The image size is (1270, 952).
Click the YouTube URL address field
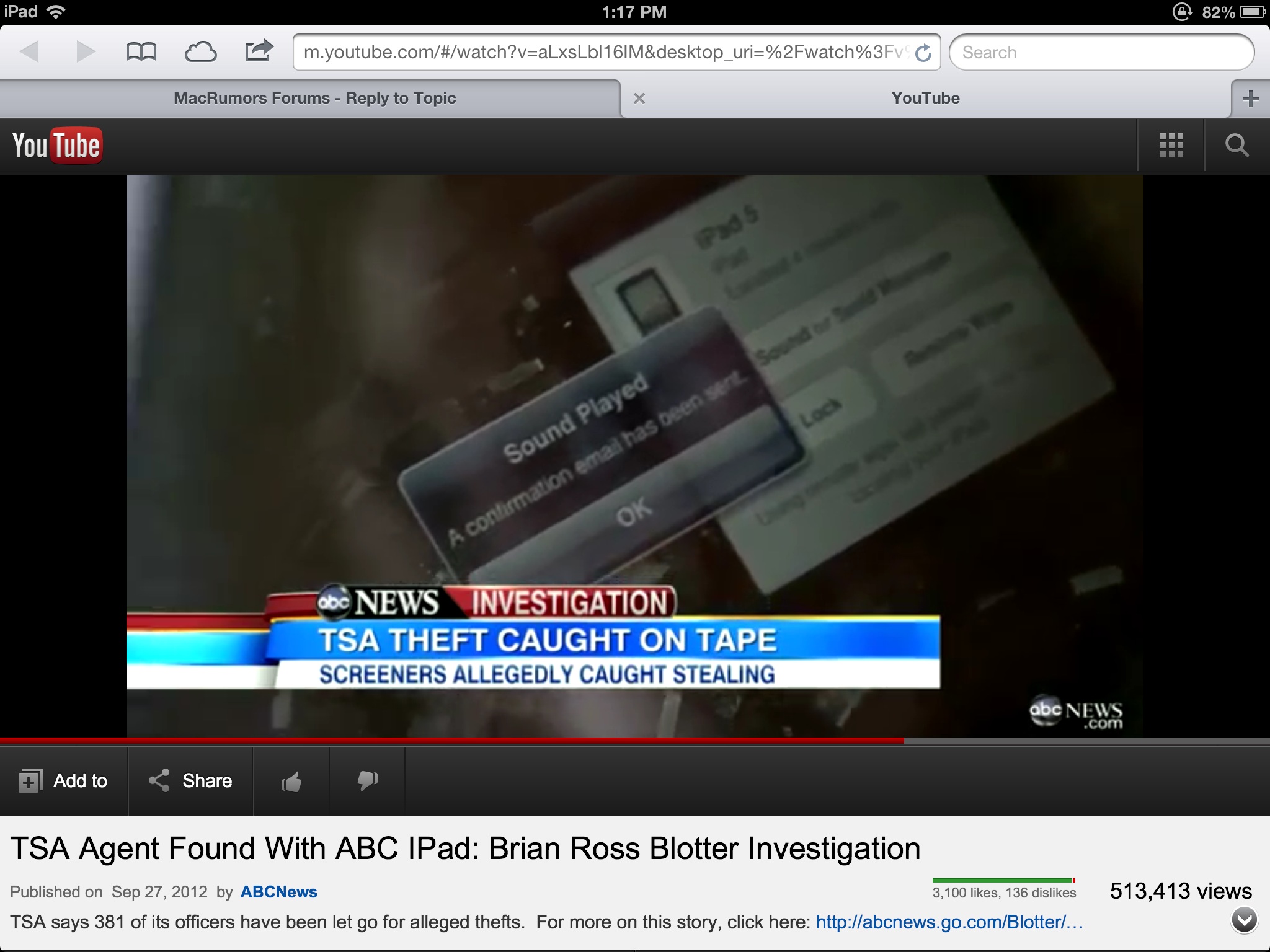point(616,52)
